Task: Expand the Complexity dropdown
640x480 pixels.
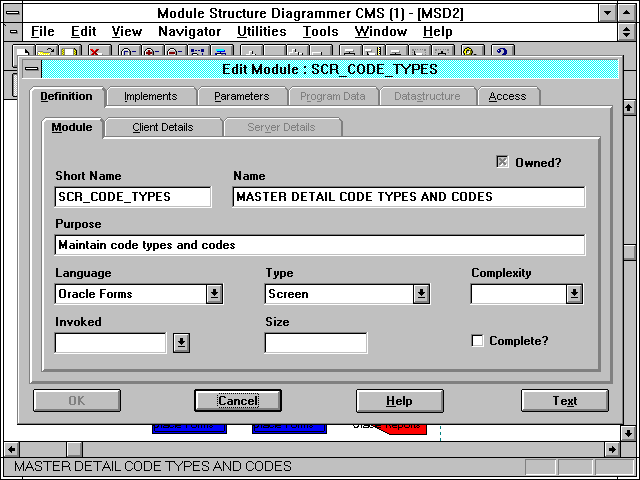Action: pyautogui.click(x=574, y=294)
